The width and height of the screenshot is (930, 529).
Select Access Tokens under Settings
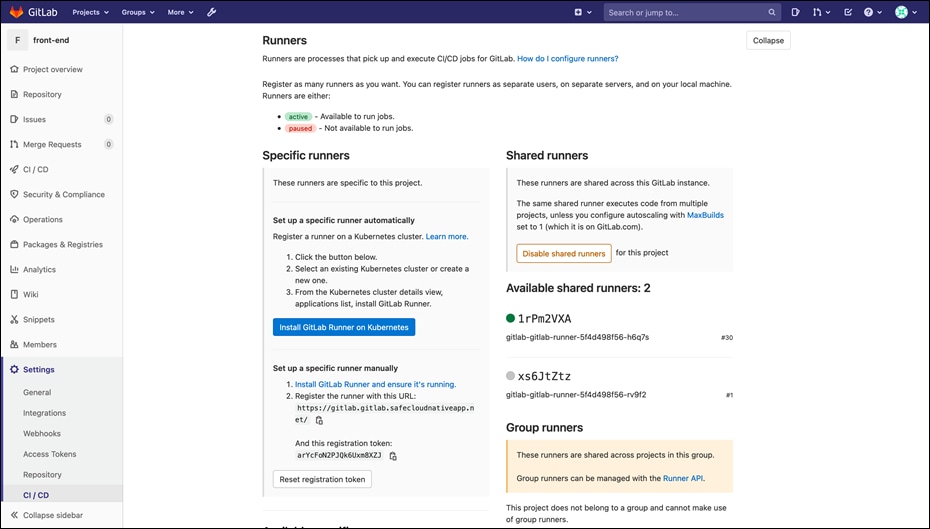click(50, 454)
